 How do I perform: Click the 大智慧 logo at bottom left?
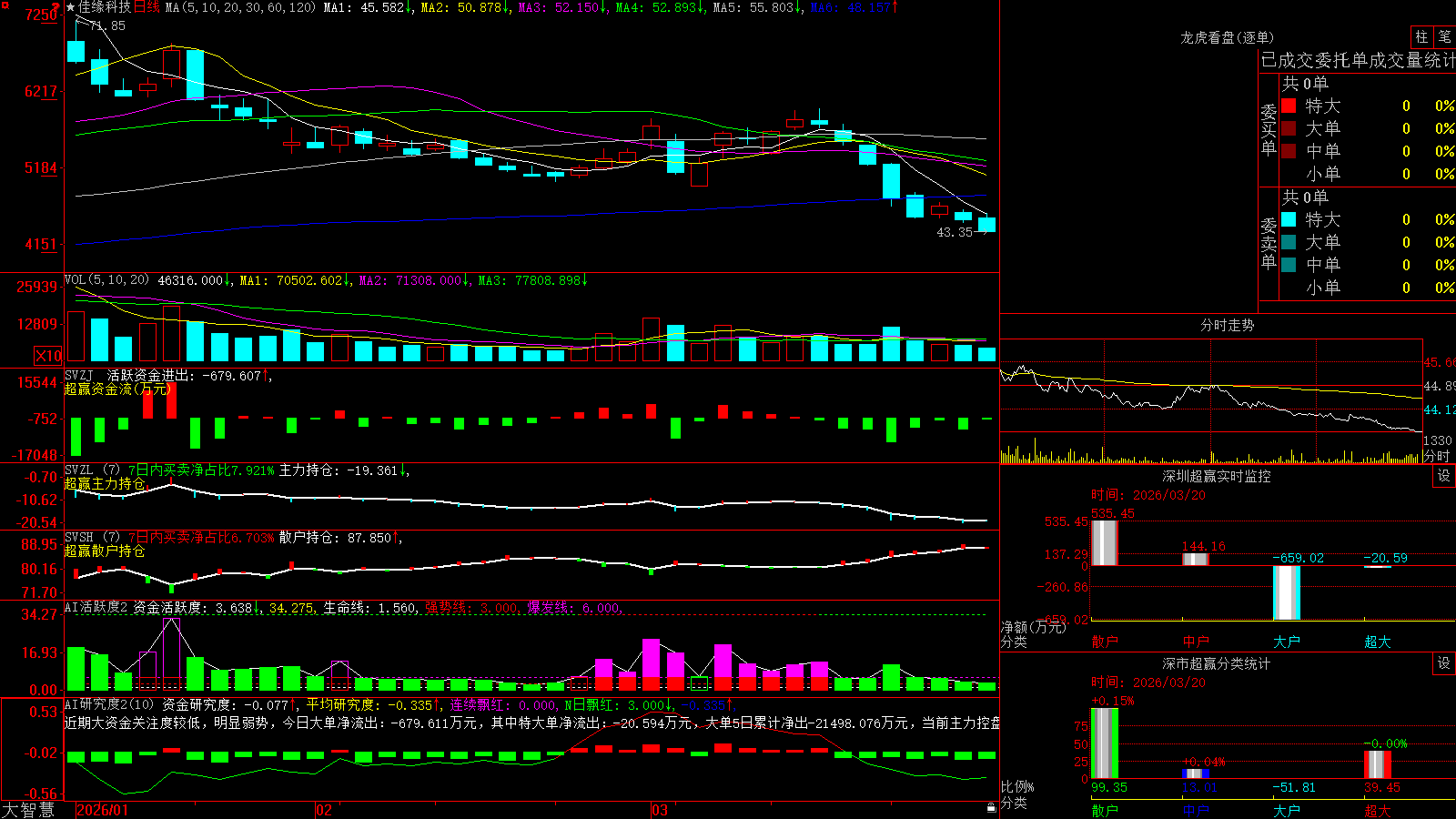pyautogui.click(x=28, y=810)
